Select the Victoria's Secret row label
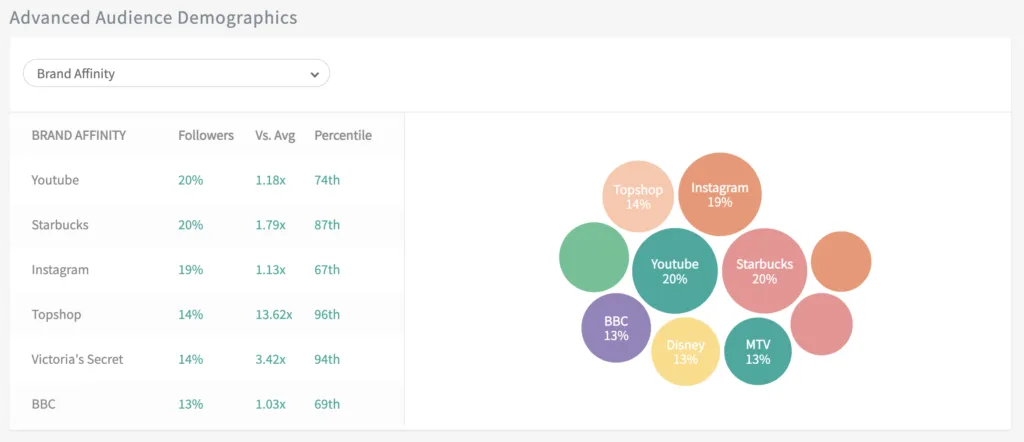 click(77, 359)
